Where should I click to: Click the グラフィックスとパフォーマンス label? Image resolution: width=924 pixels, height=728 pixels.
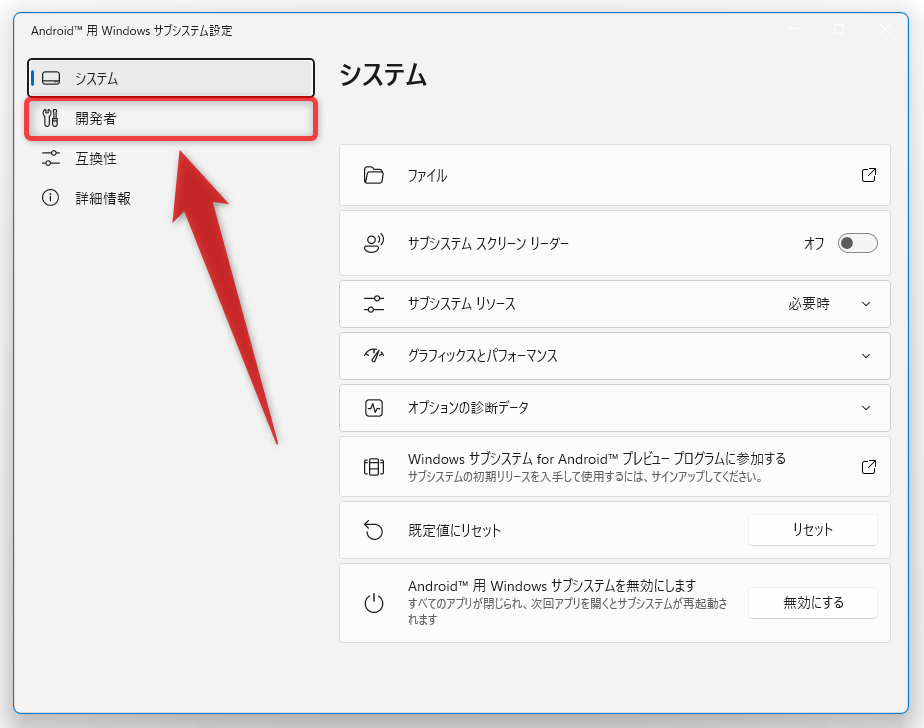[483, 356]
